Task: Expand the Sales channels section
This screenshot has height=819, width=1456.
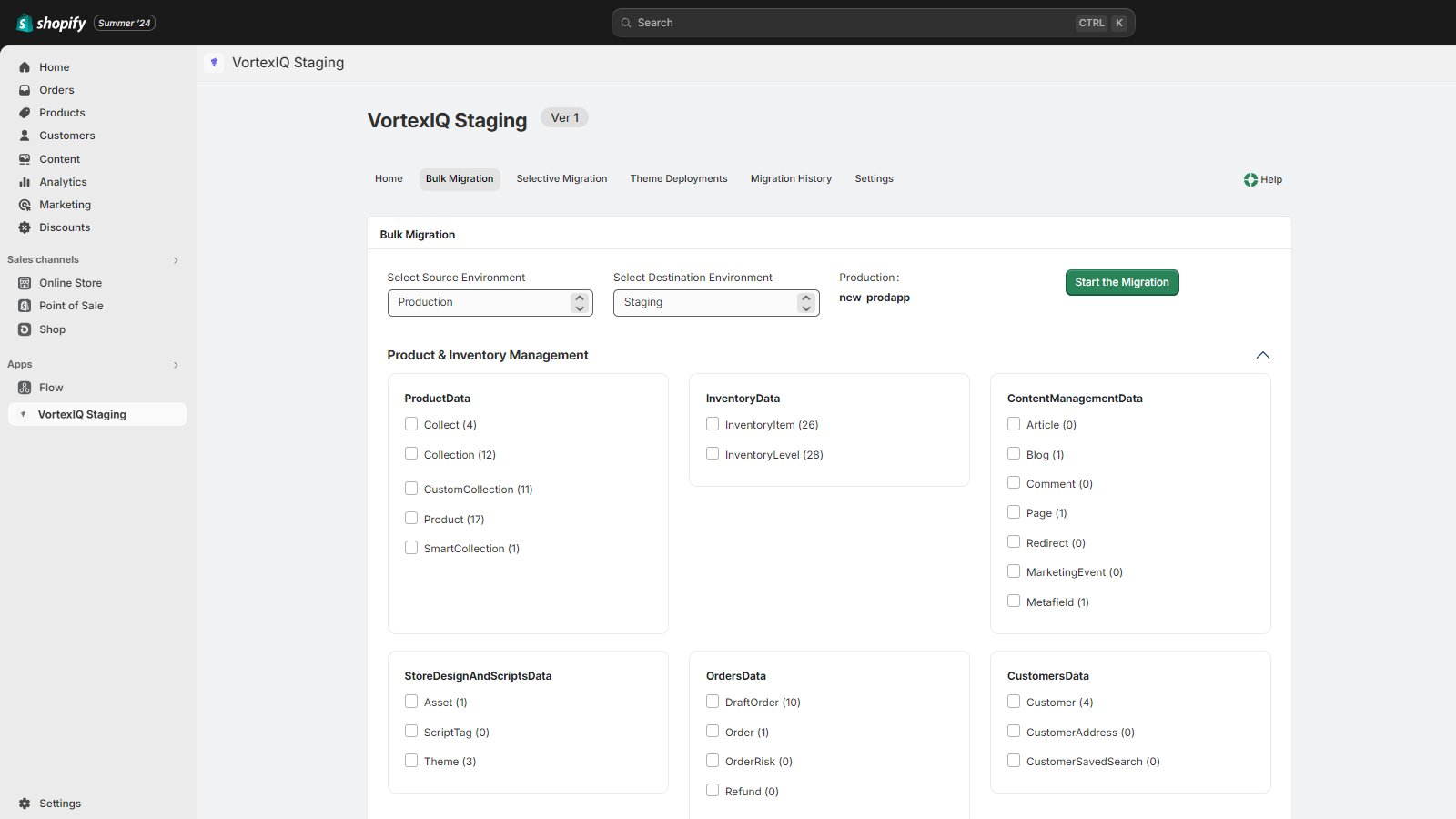Action: click(176, 260)
